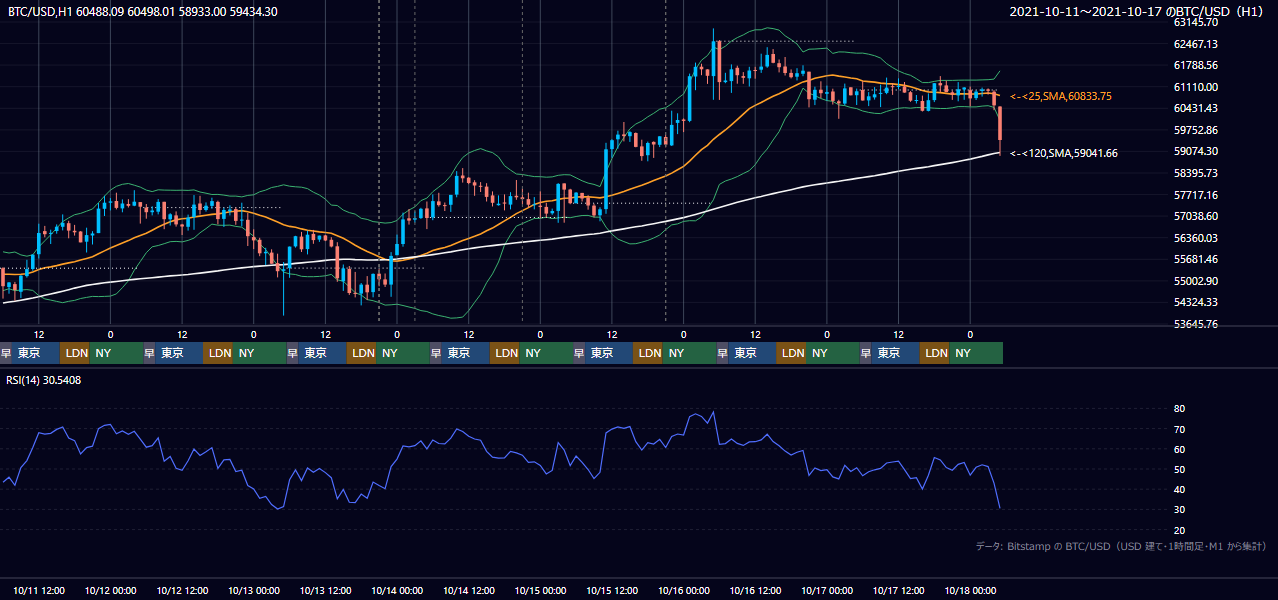Select the 10/16 12:00 time label
The height and width of the screenshot is (600, 1278).
pyautogui.click(x=756, y=591)
